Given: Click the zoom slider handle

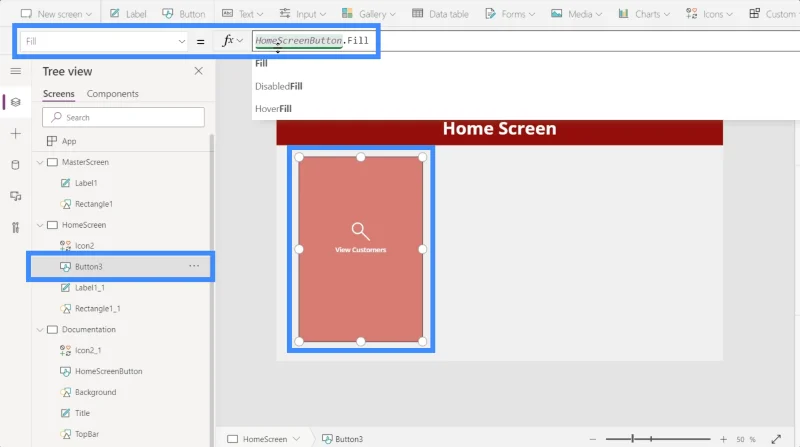Looking at the screenshot, I should tap(633, 439).
